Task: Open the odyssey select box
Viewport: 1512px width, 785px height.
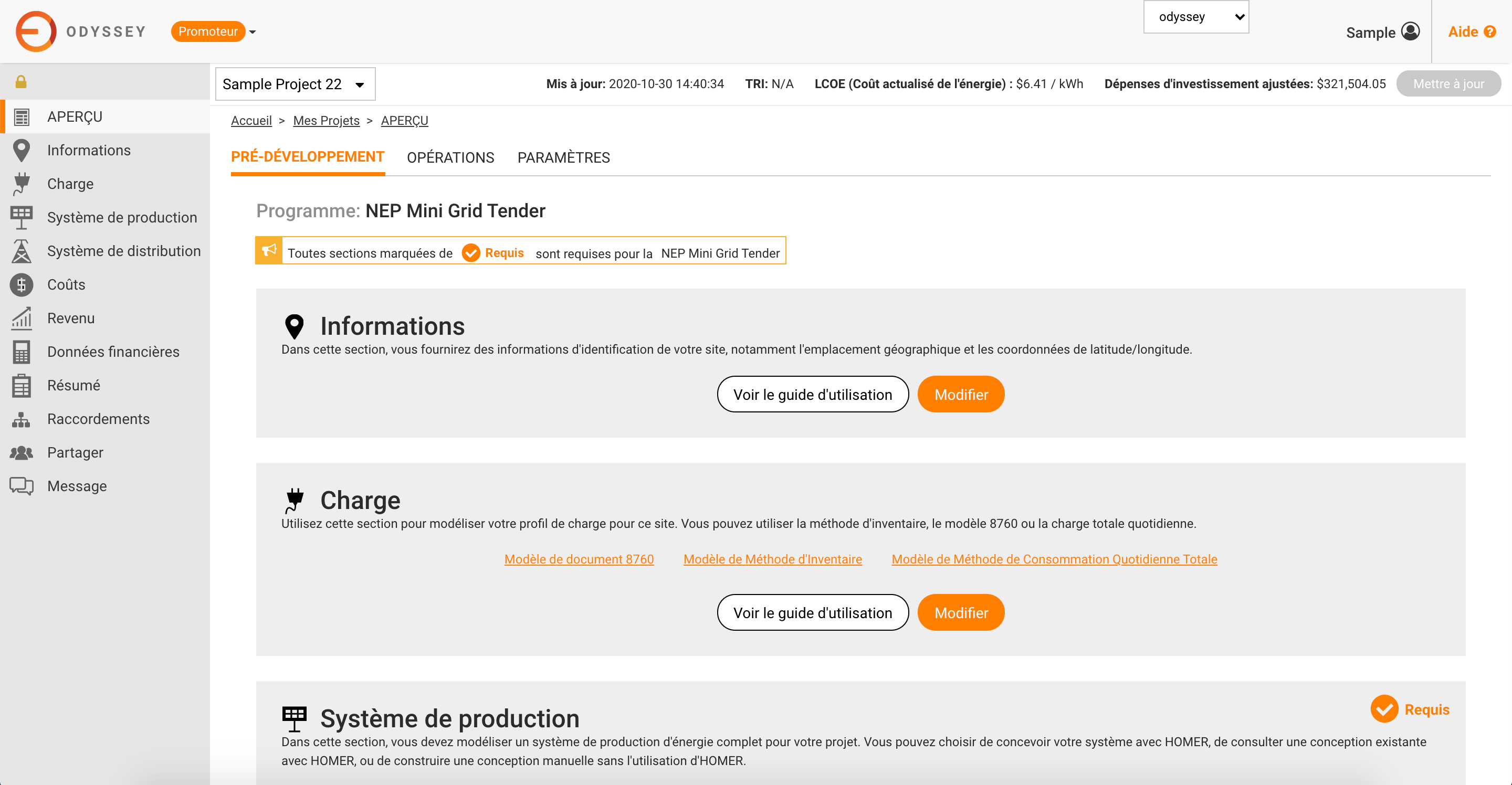Action: (x=1195, y=17)
